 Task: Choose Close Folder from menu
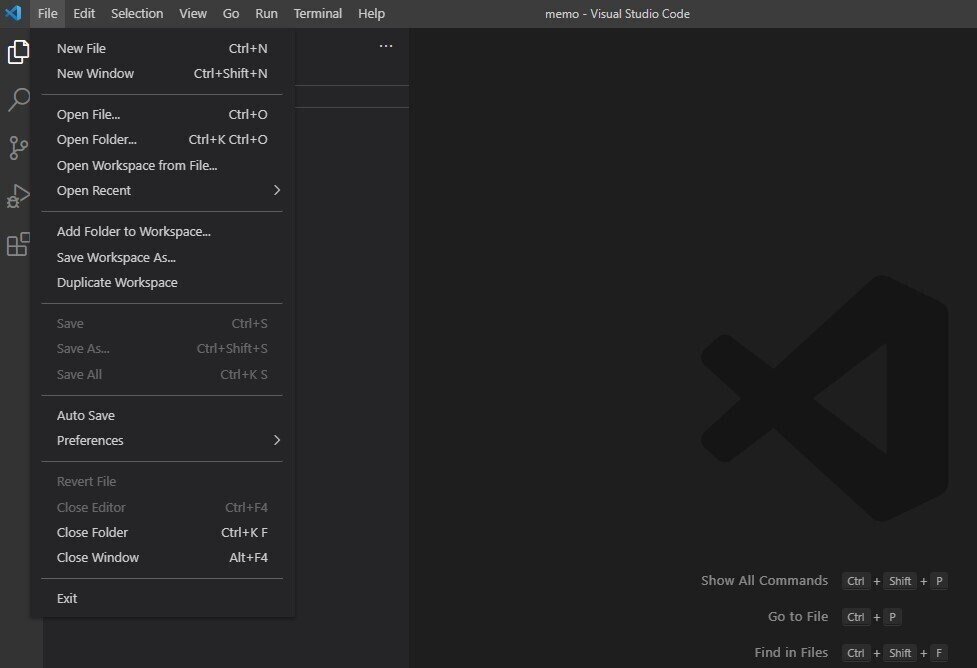(x=162, y=532)
